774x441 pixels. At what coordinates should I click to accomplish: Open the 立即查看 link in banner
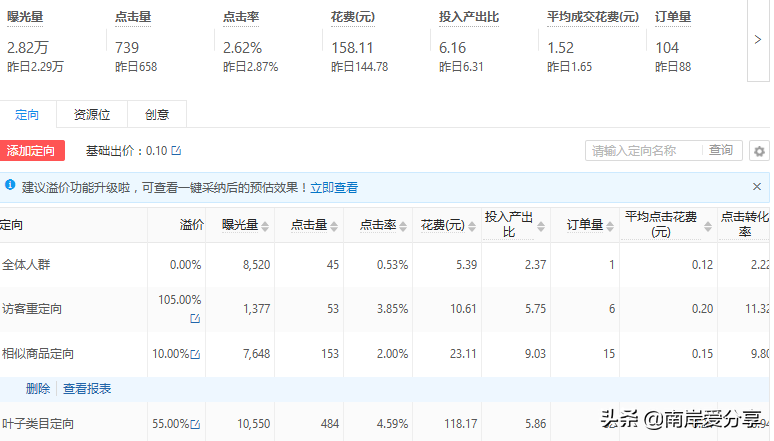pos(334,188)
